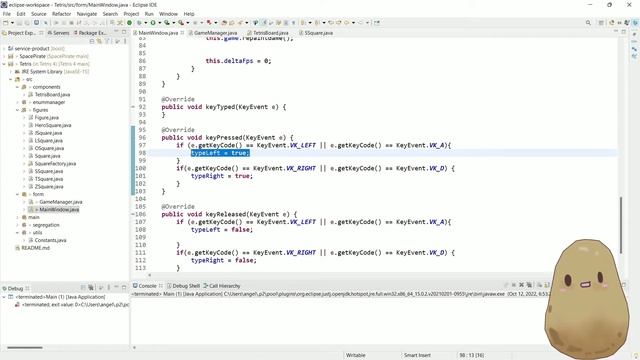
Task: Select SquareFactory.java in the tree
Action: point(55,164)
